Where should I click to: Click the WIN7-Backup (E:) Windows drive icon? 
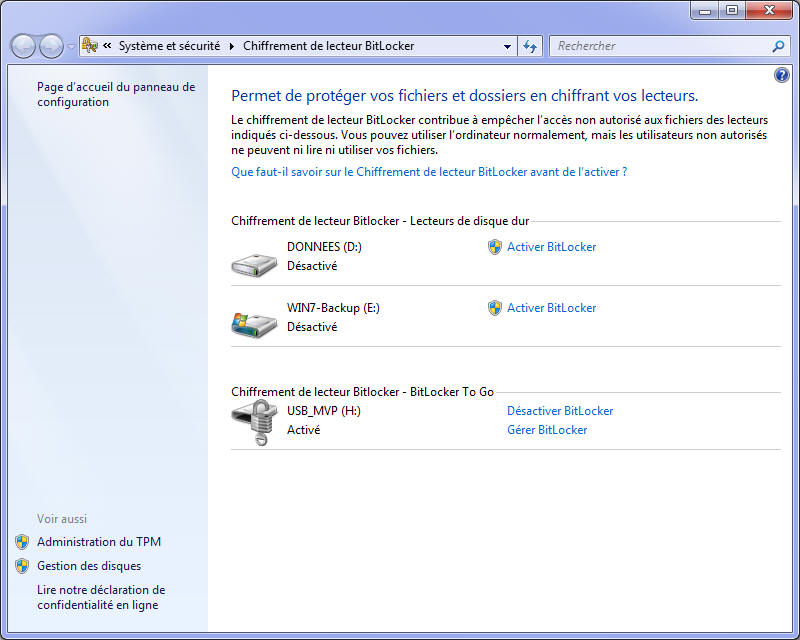pyautogui.click(x=255, y=322)
